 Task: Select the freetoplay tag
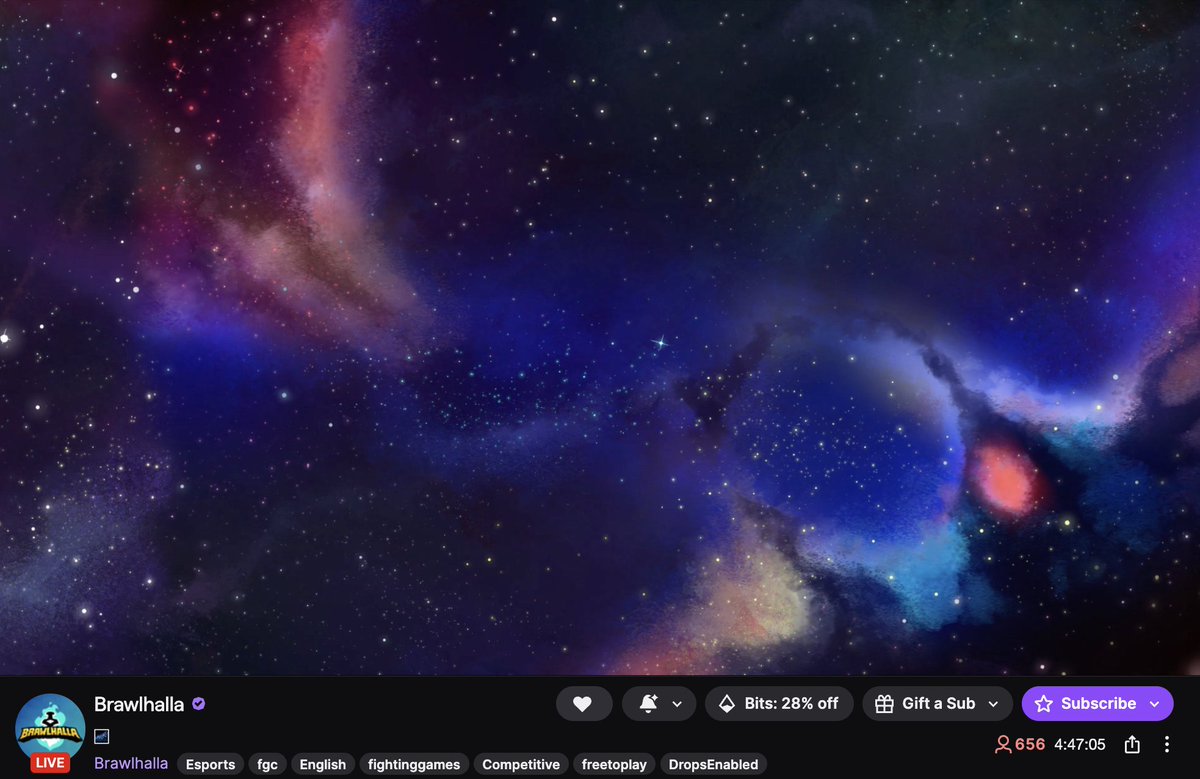tap(614, 765)
